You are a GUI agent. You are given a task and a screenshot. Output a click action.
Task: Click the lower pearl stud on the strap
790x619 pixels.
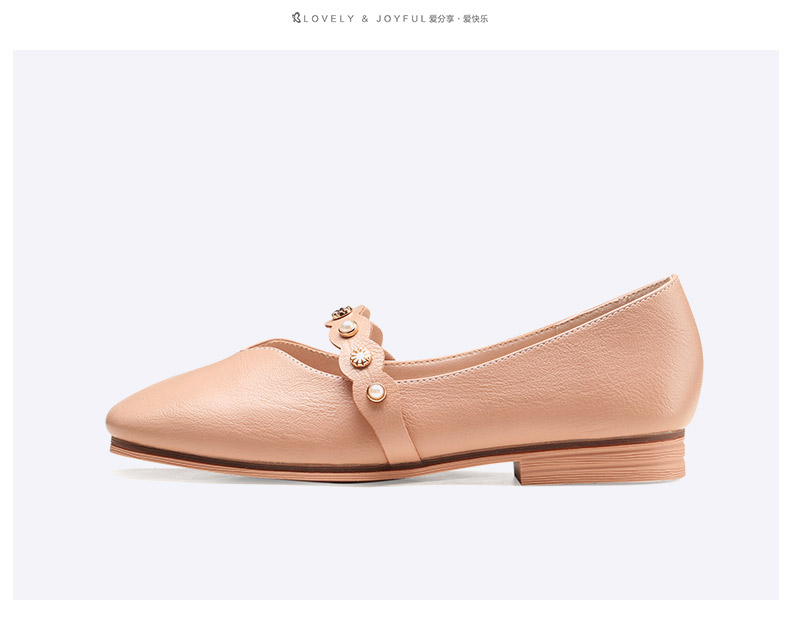[376, 392]
